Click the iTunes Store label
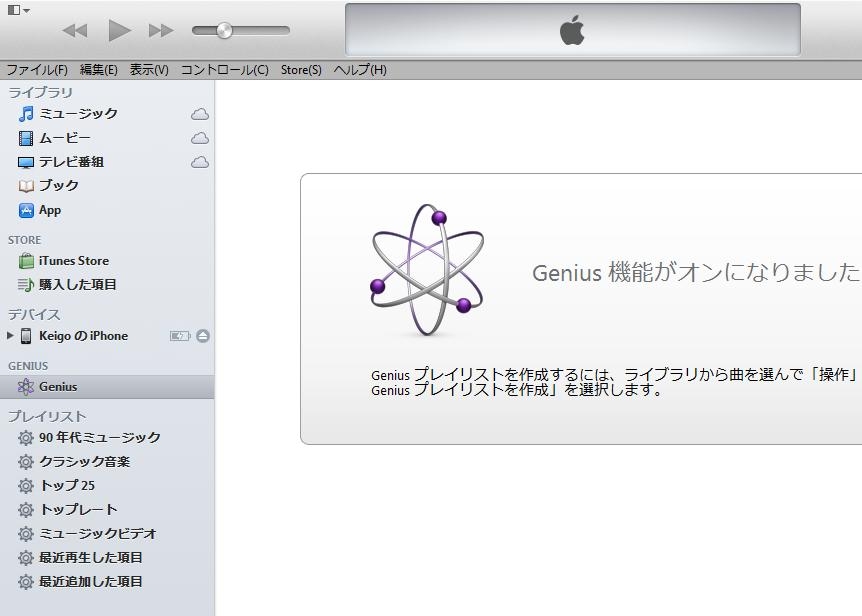Screen dimensions: 862x616 click(x=74, y=261)
